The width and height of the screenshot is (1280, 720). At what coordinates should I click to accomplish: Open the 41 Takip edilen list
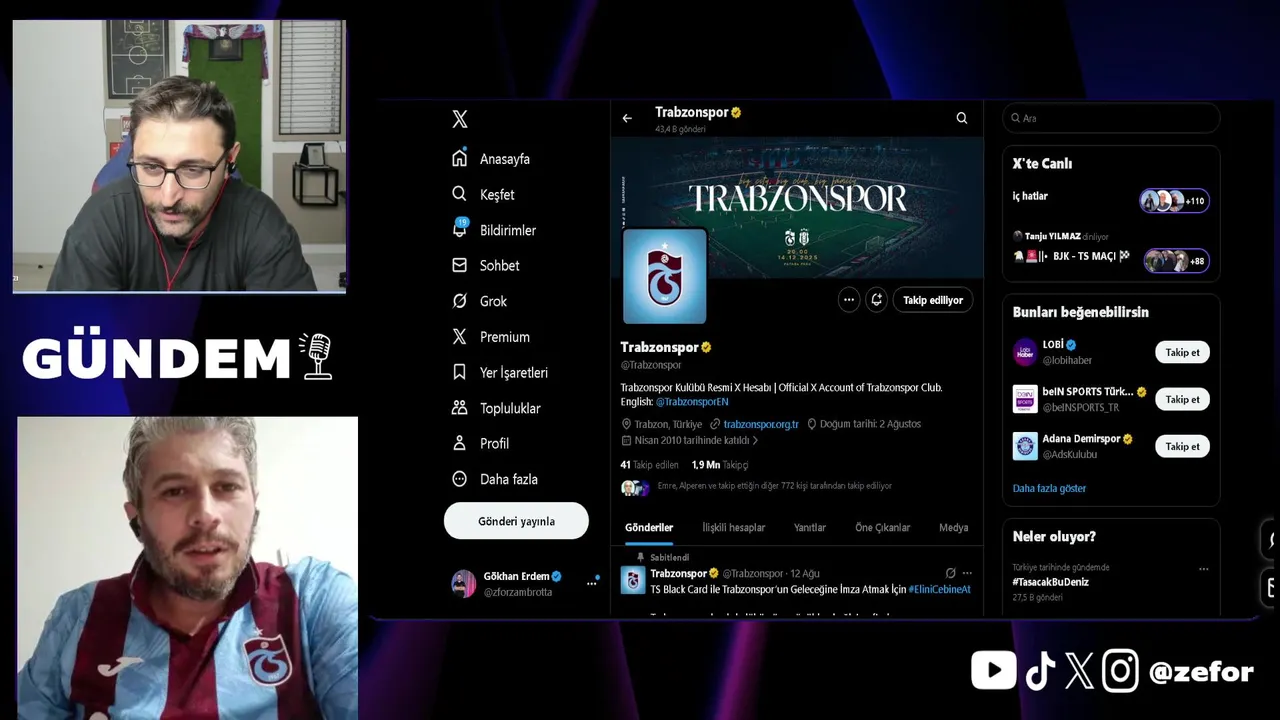click(x=650, y=465)
